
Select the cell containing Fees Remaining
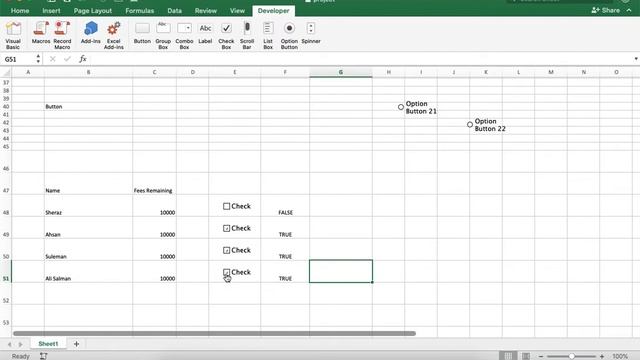point(154,184)
